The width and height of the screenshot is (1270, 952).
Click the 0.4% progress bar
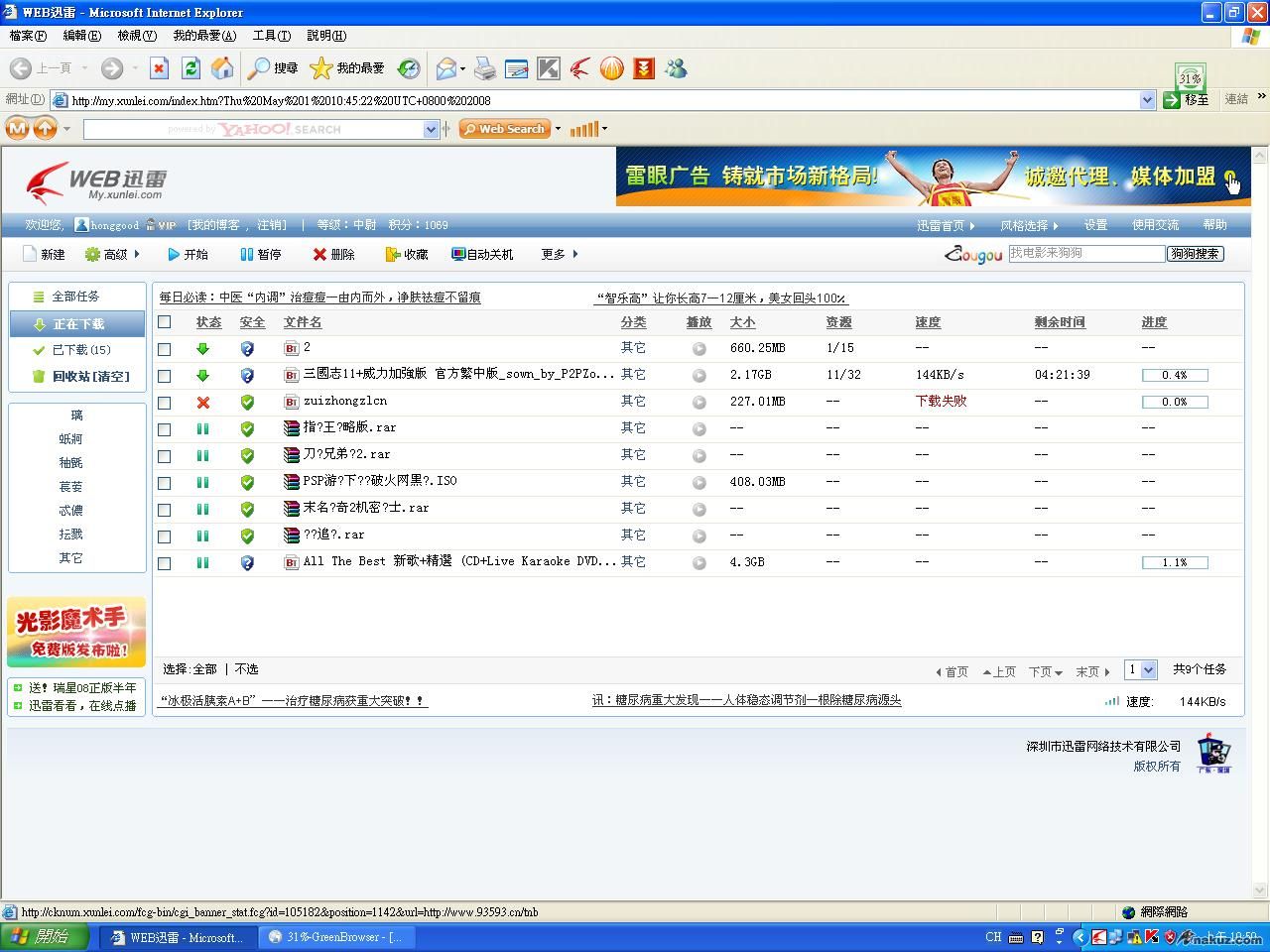tap(1174, 376)
